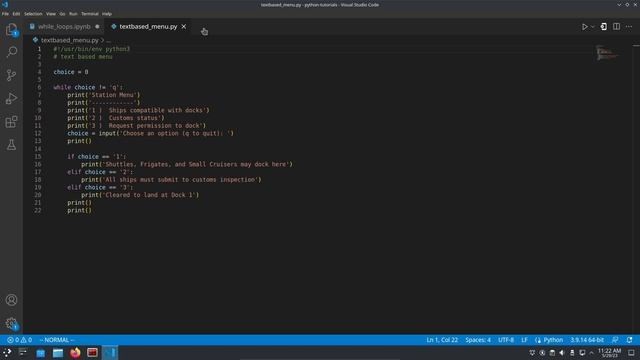Open the Selection menu
The image size is (640, 360).
pyautogui.click(x=33, y=14)
